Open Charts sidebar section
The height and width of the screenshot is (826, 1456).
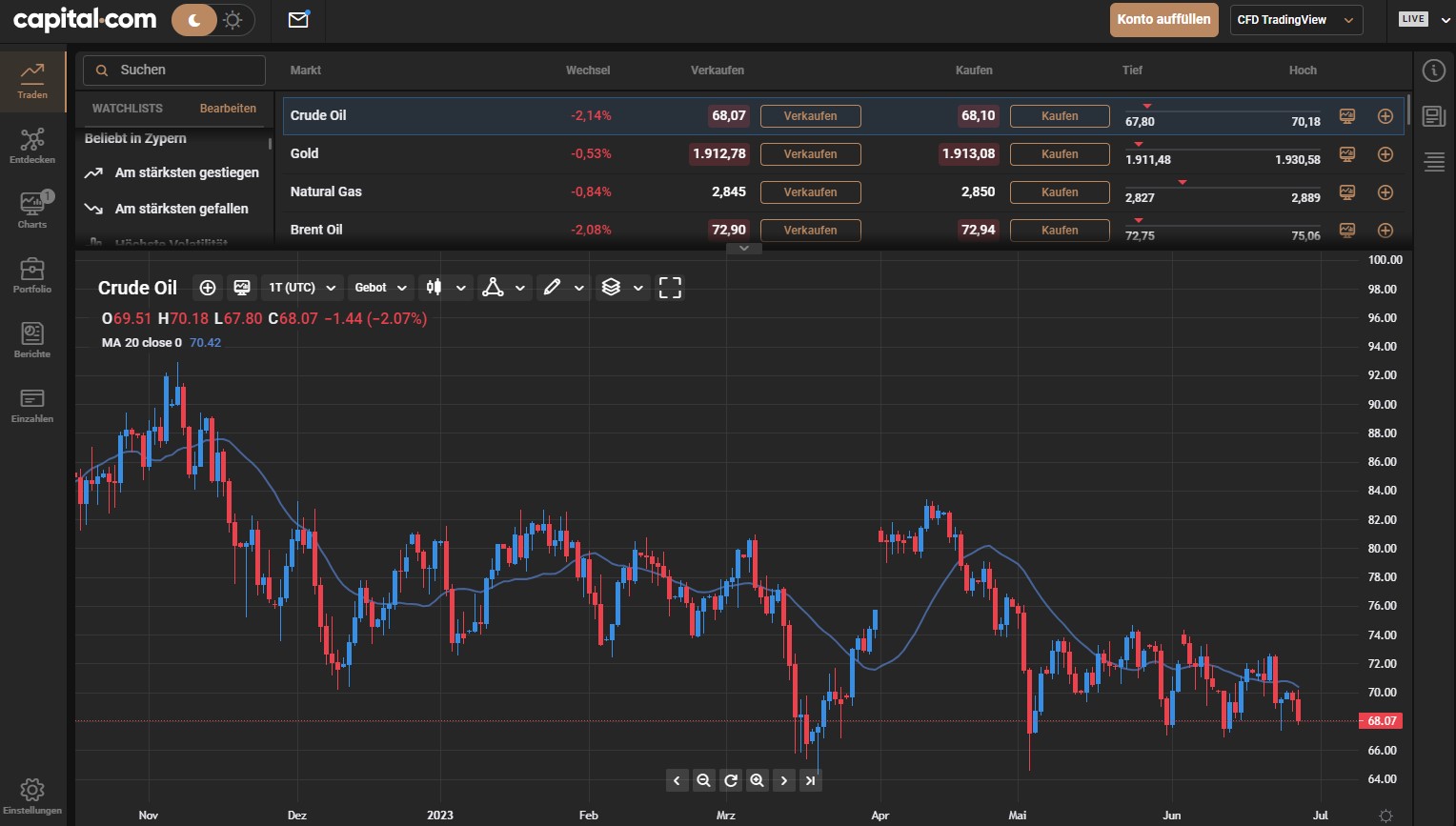pyautogui.click(x=32, y=211)
